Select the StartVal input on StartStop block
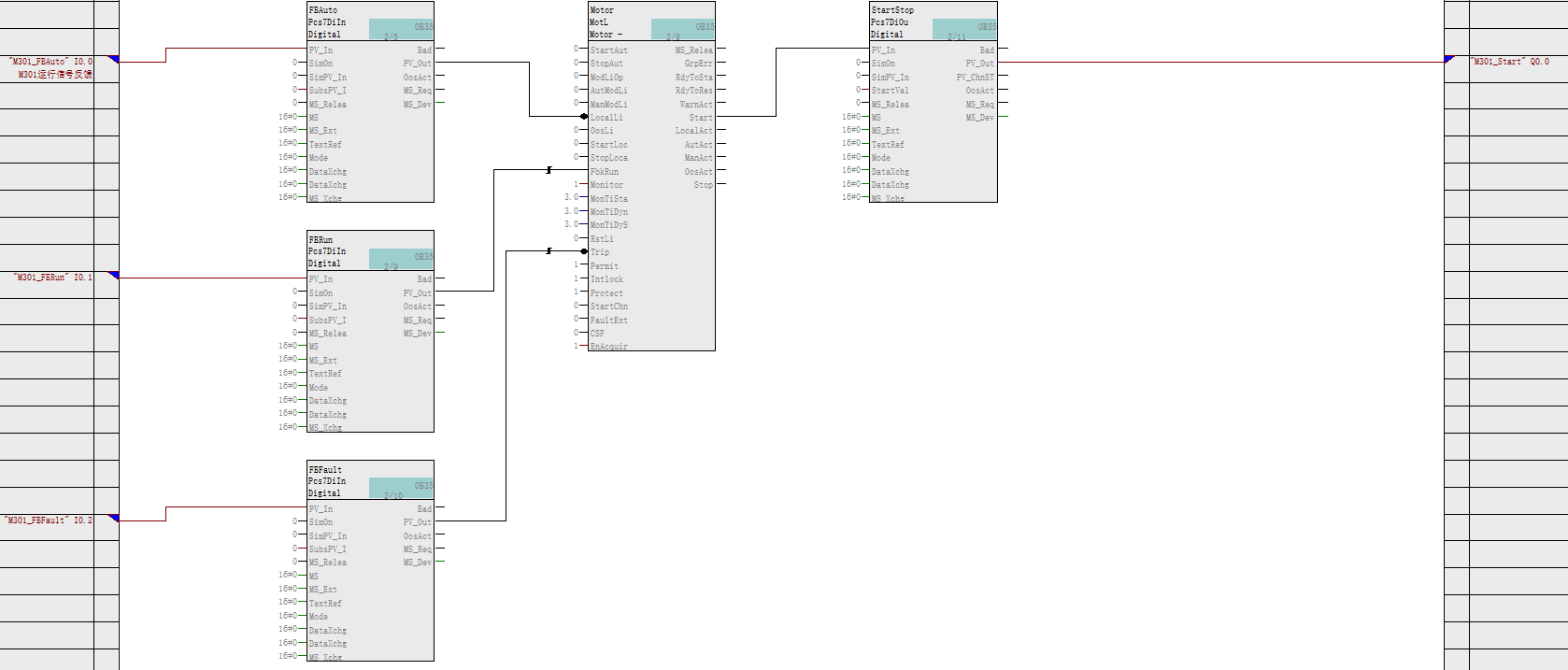Viewport: 1568px width, 670px height. pos(890,91)
